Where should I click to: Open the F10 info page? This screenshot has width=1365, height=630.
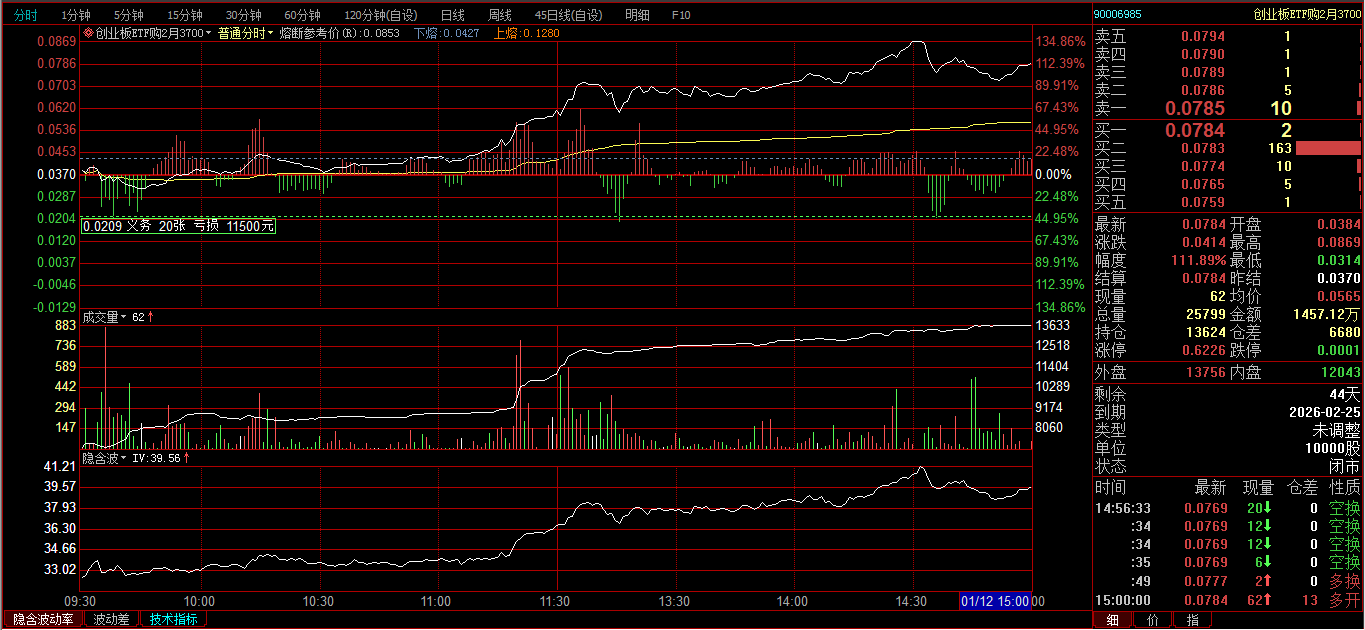click(x=681, y=15)
